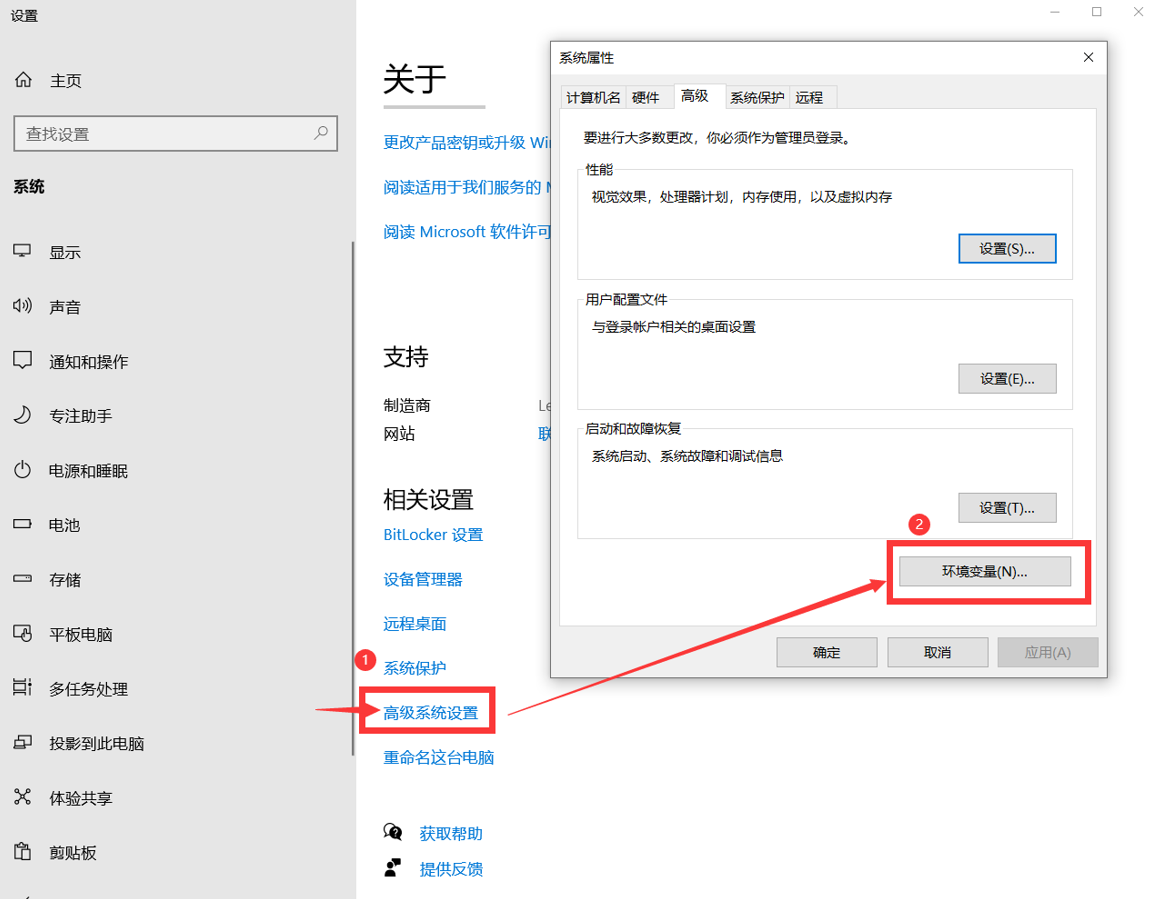Go to the 系统保护 tab
The image size is (1152, 899).
coord(757,98)
